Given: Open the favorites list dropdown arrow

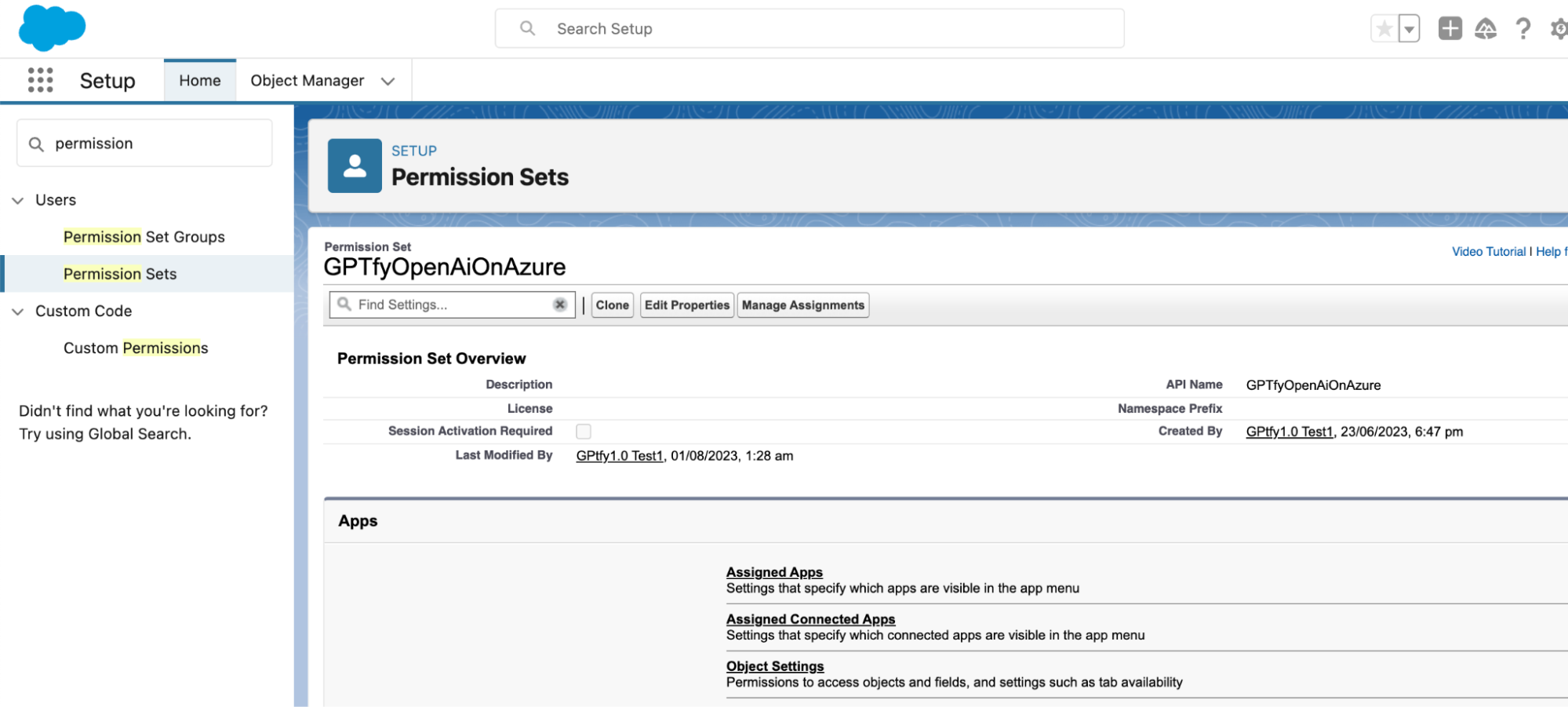Looking at the screenshot, I should [1410, 29].
